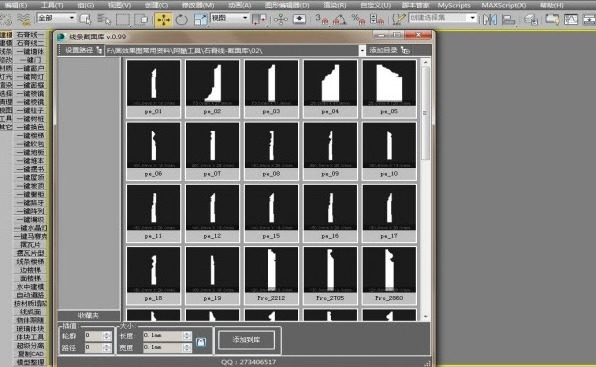Image resolution: width=596 pixels, height=367 pixels.
Task: Click the 一键门 script button
Action: point(30,60)
